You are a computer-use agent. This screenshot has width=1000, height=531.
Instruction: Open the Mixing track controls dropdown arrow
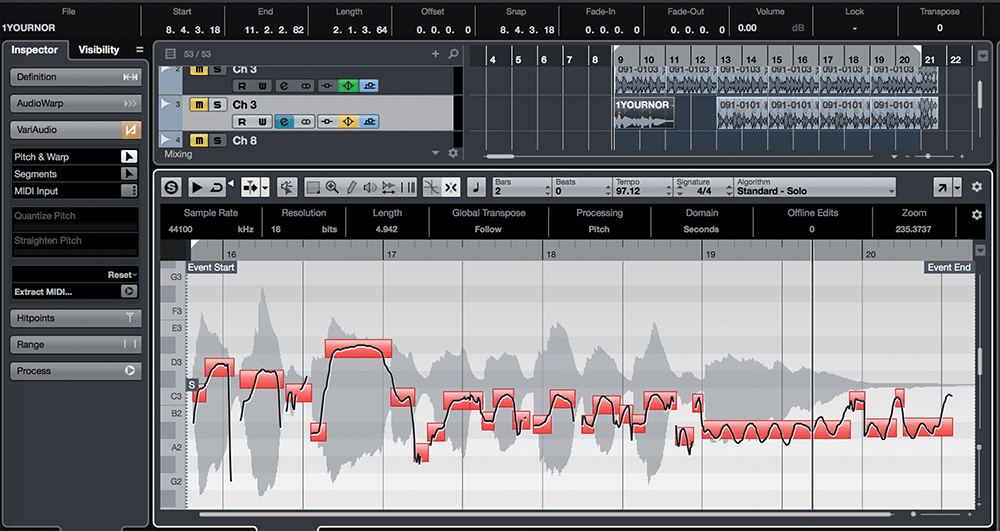436,153
